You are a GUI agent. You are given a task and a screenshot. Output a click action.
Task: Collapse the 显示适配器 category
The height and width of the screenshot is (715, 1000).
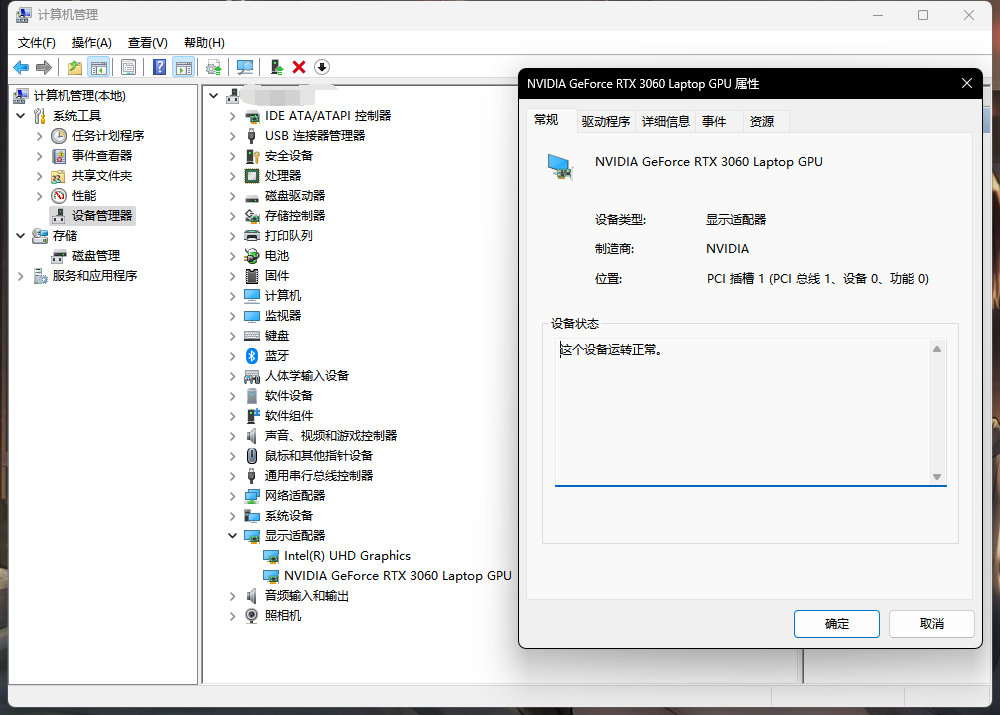(234, 535)
